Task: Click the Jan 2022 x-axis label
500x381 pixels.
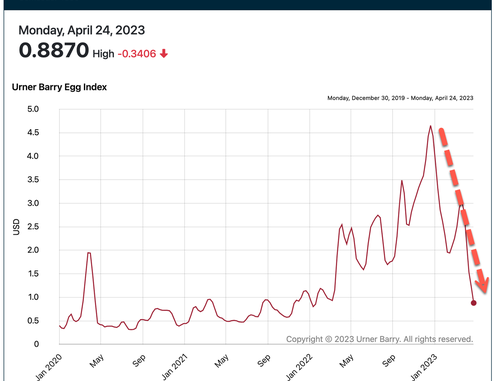Action: (299, 367)
